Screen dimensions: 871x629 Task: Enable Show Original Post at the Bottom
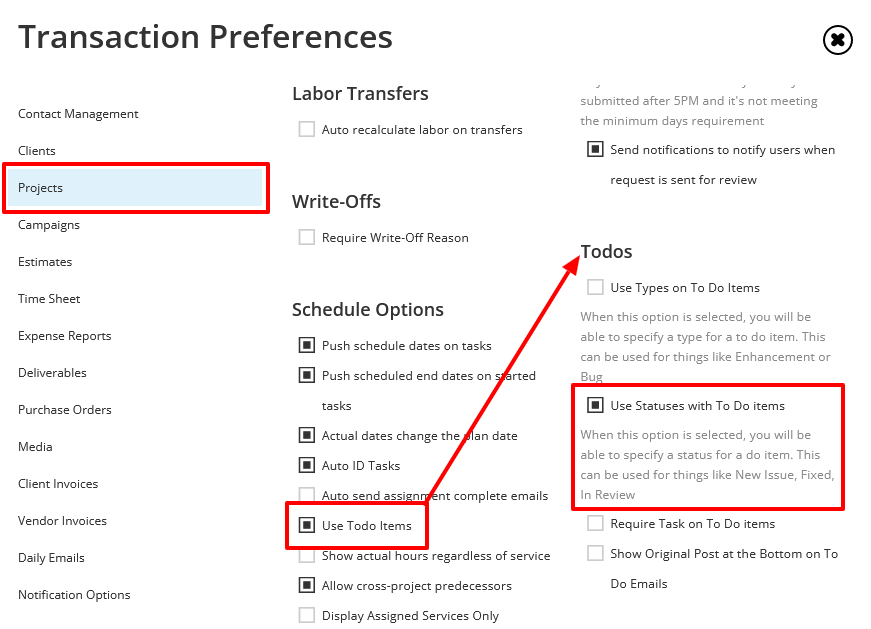[x=596, y=553]
